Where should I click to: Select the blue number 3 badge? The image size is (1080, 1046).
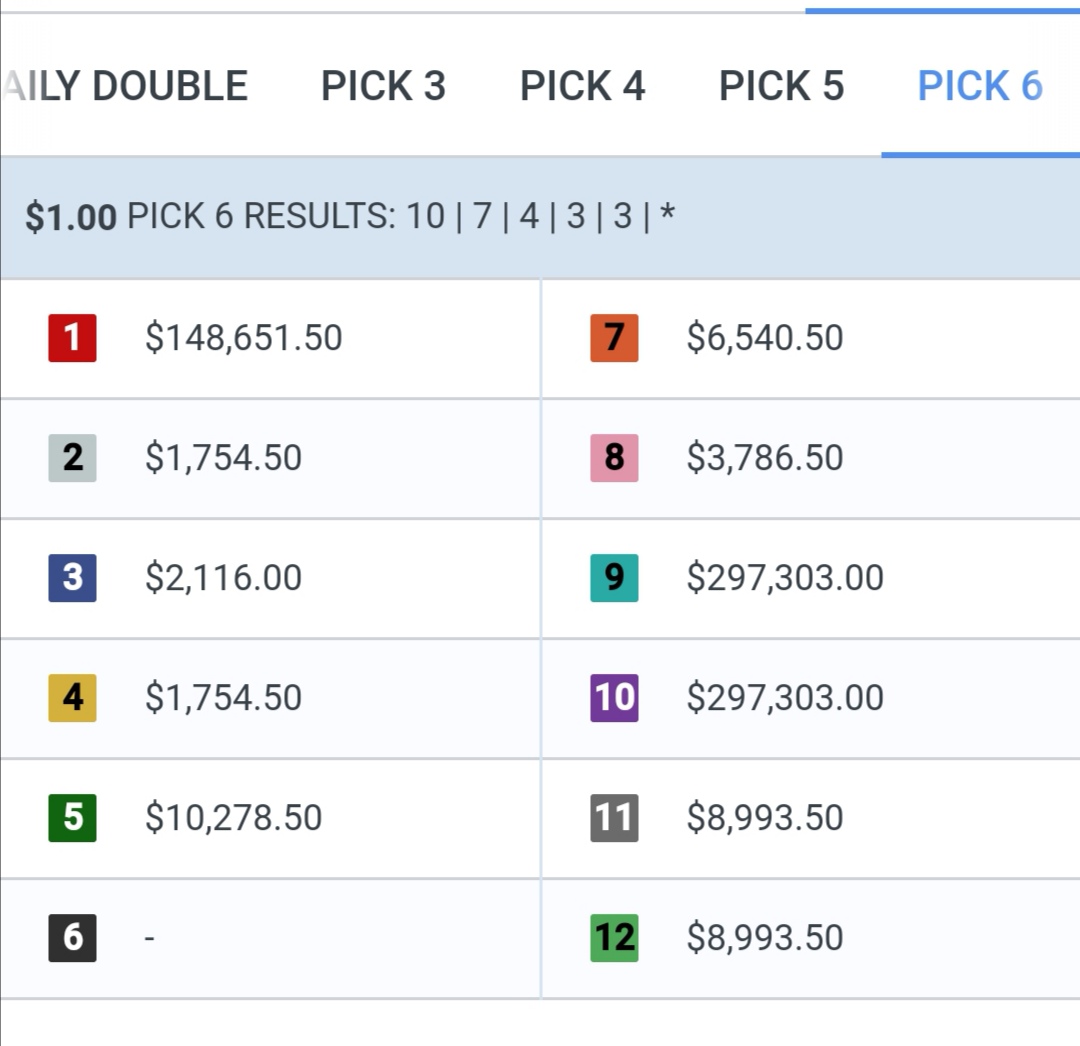[72, 578]
